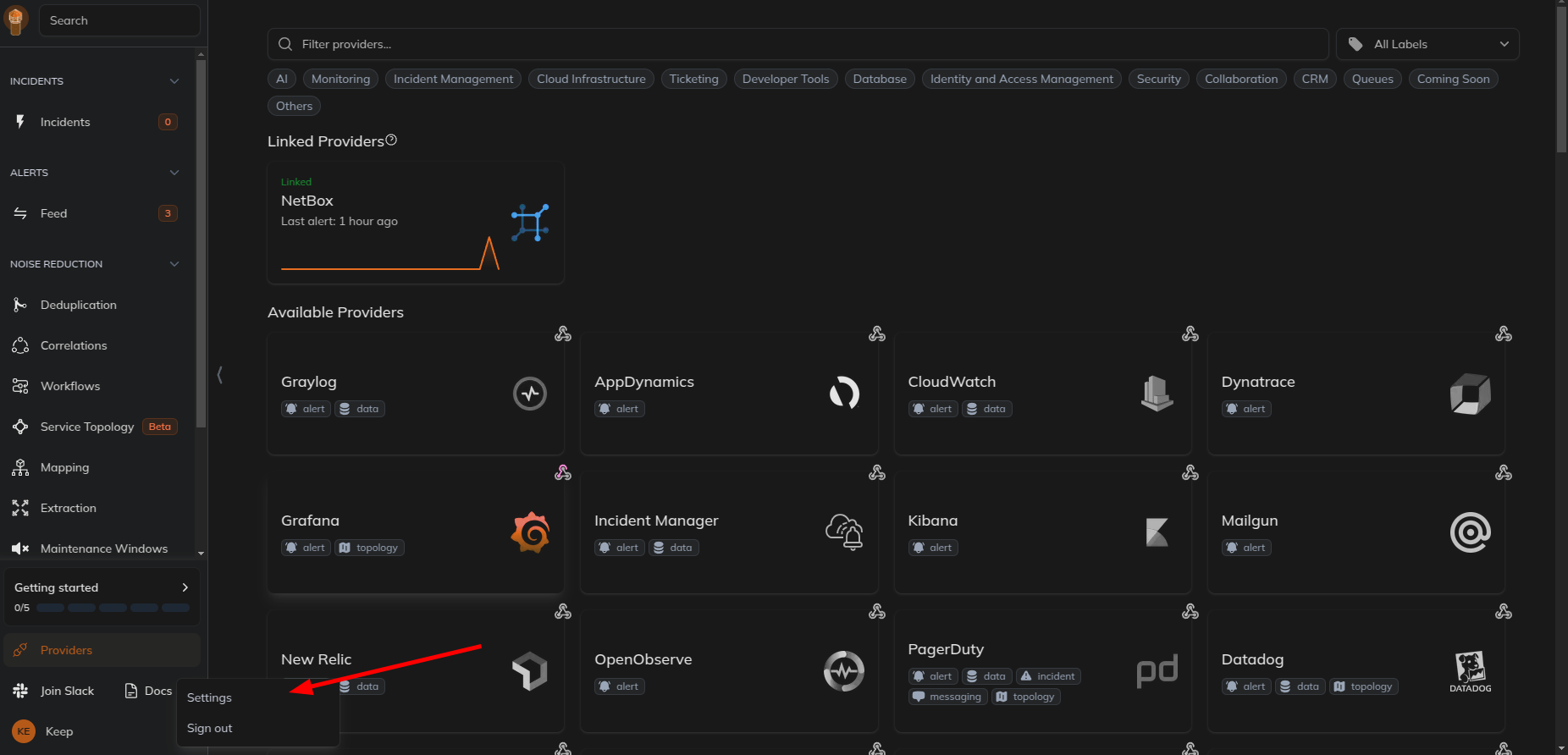Screen dimensions: 1568x755
Task: Choose Sign out from user menu
Action: (x=257, y=728)
